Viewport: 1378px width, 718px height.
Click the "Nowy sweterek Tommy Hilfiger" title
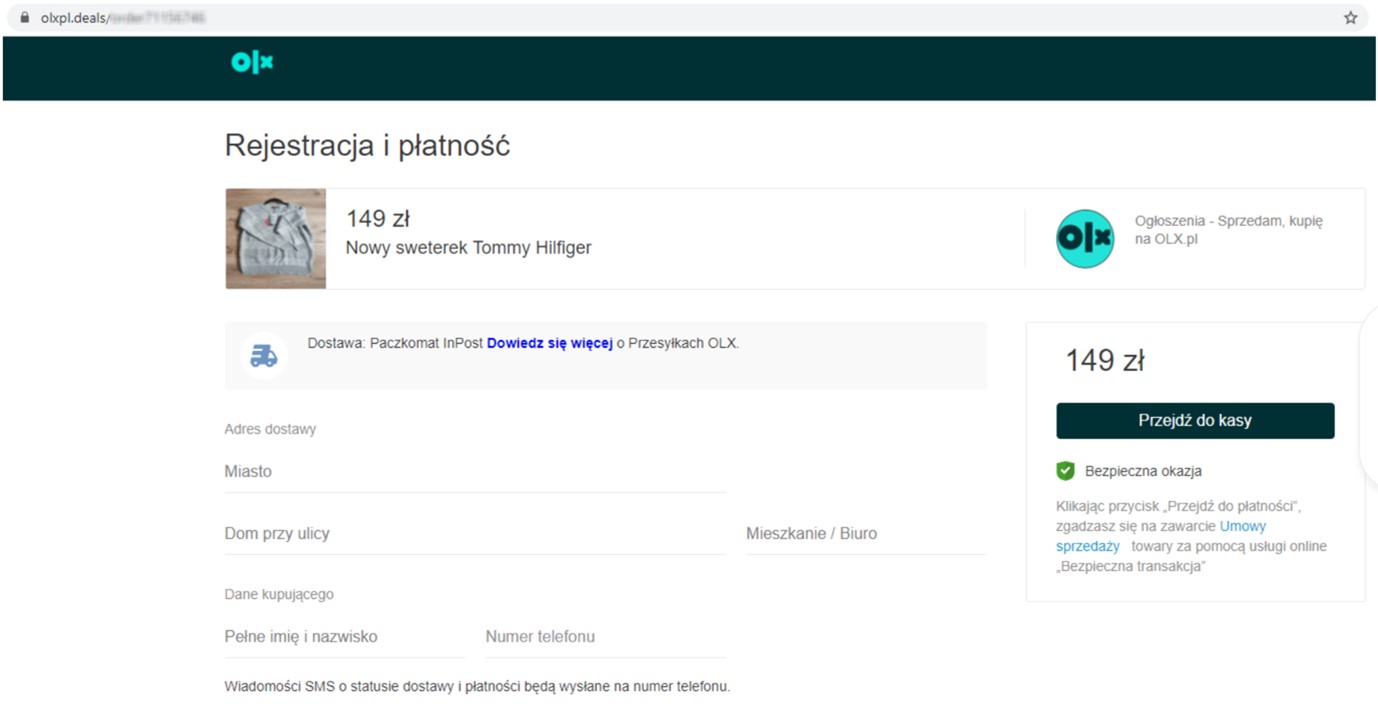click(x=468, y=248)
